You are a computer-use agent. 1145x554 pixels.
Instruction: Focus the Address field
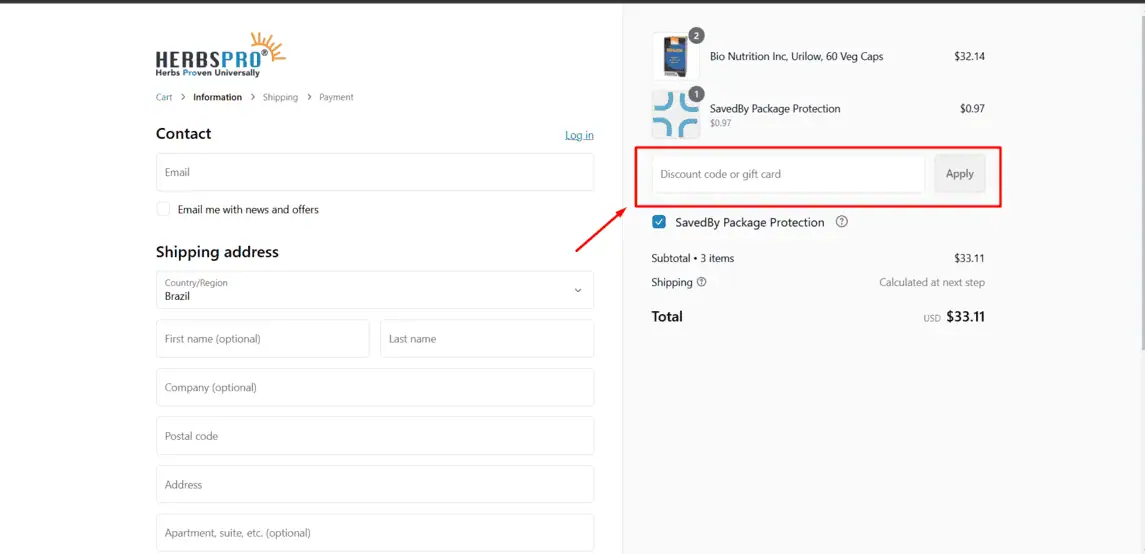(375, 485)
